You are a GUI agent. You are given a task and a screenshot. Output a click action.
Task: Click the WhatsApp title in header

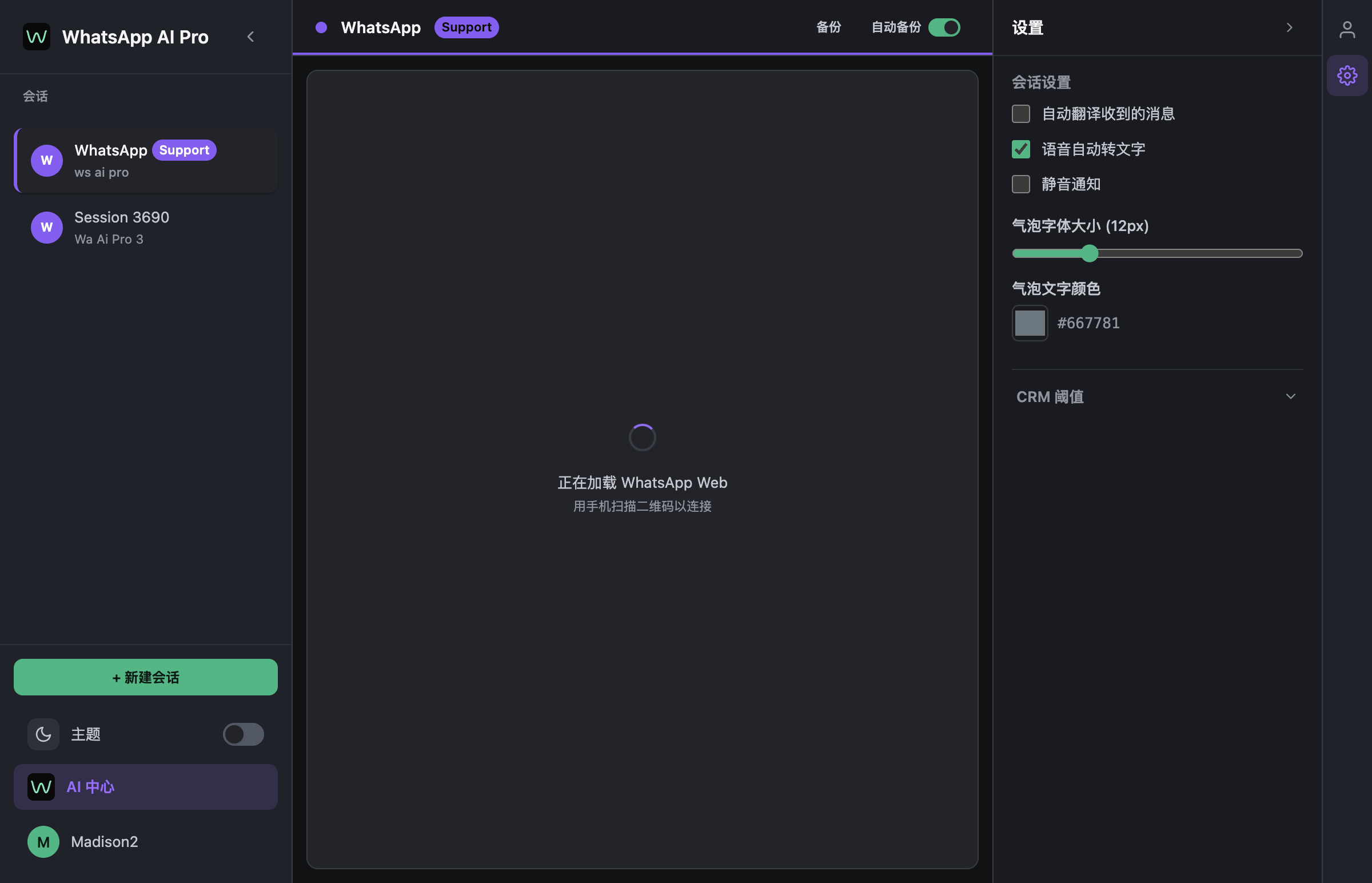tap(381, 27)
